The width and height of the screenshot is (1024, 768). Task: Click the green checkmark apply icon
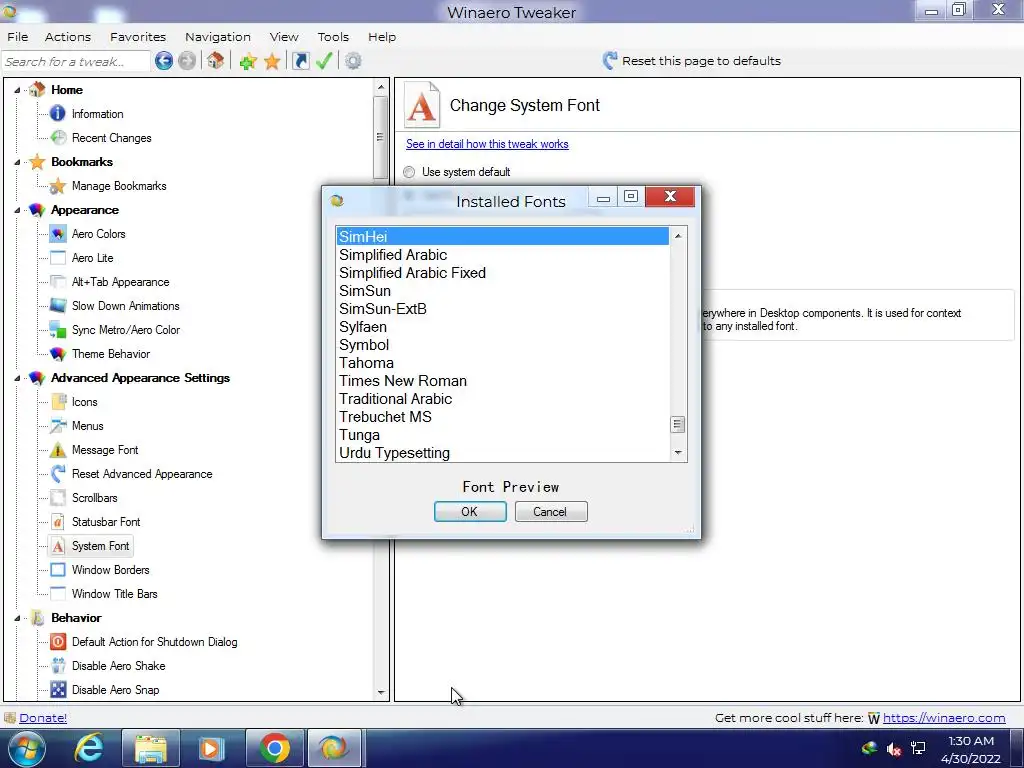tap(324, 61)
